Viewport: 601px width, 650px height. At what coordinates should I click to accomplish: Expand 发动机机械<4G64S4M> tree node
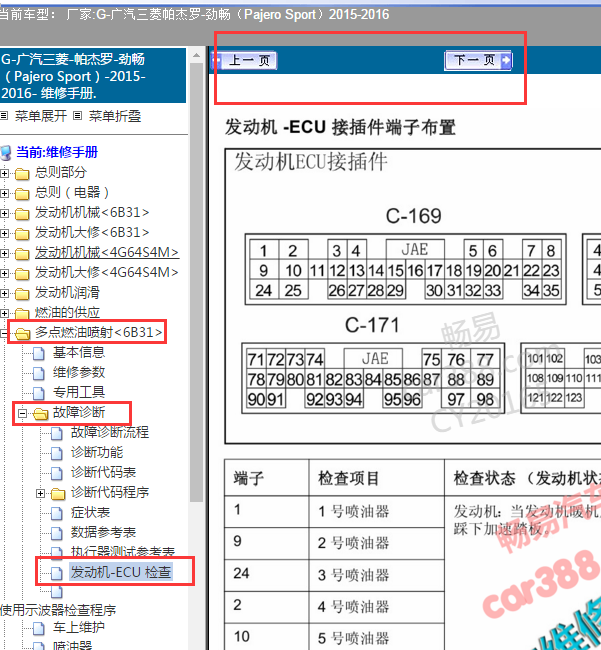[4, 253]
